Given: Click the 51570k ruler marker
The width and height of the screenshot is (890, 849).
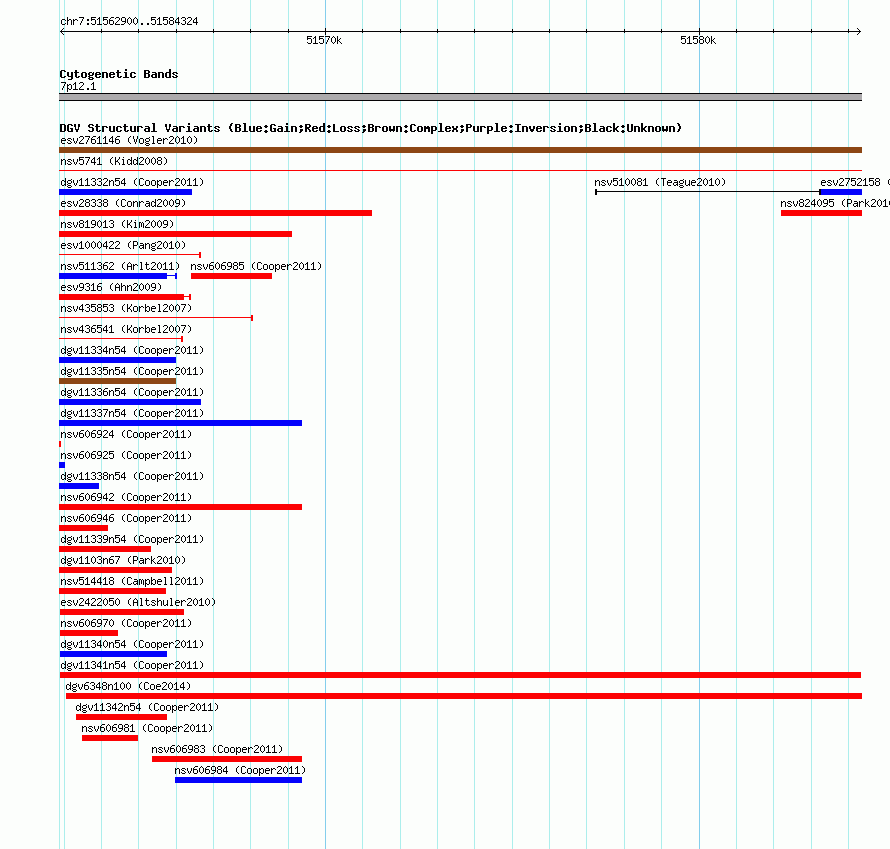Looking at the screenshot, I should click(324, 40).
